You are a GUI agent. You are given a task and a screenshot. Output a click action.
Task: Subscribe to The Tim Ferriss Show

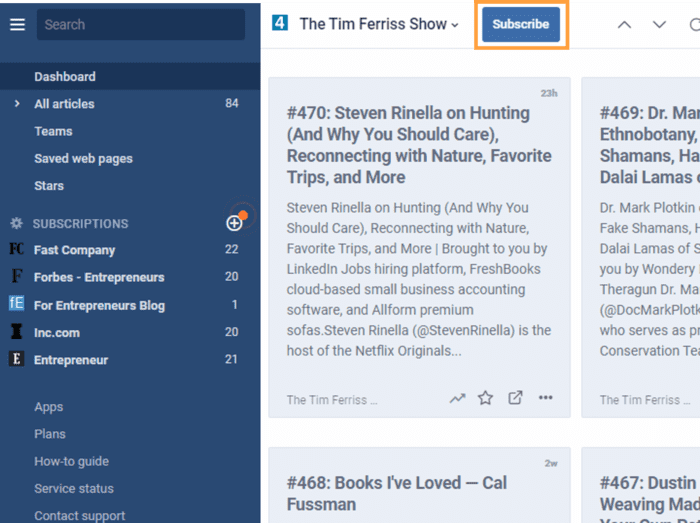click(521, 24)
